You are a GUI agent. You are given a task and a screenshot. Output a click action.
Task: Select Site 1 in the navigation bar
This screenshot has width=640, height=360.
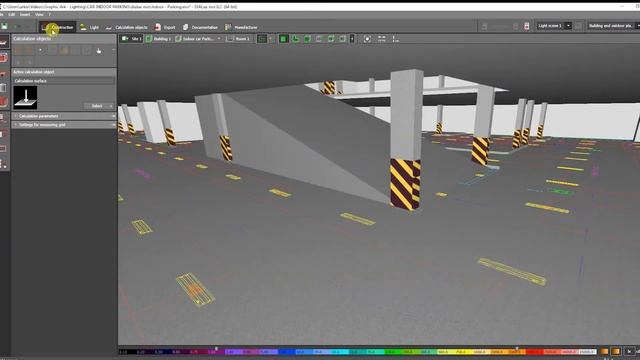pyautogui.click(x=131, y=39)
